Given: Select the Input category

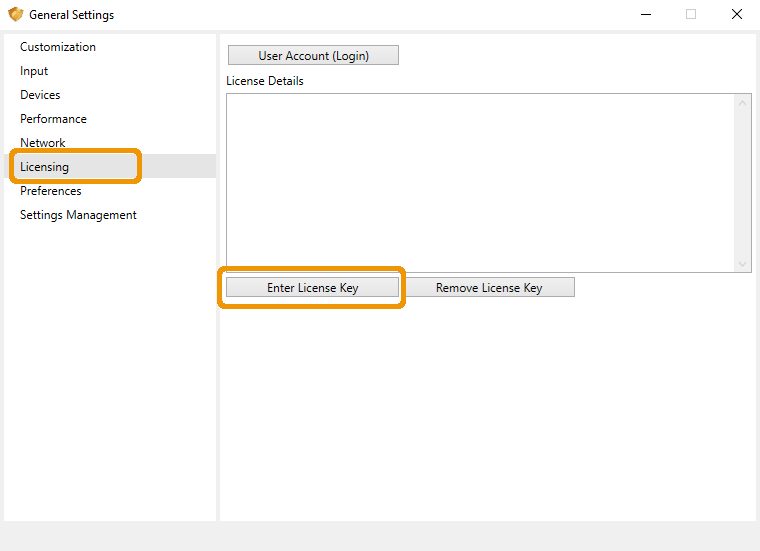Looking at the screenshot, I should 34,71.
